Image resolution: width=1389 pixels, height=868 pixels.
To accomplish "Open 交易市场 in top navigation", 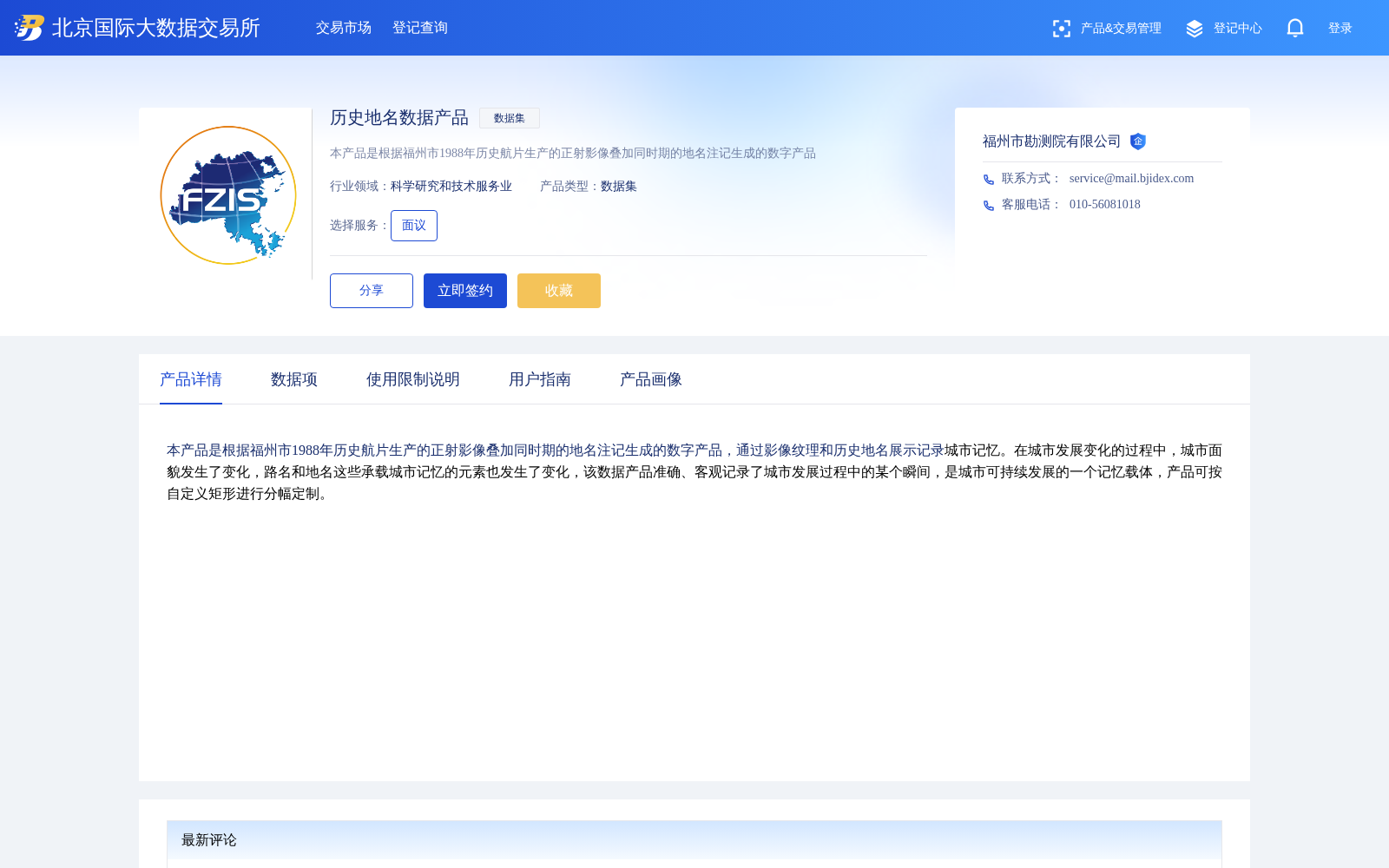I will (344, 28).
